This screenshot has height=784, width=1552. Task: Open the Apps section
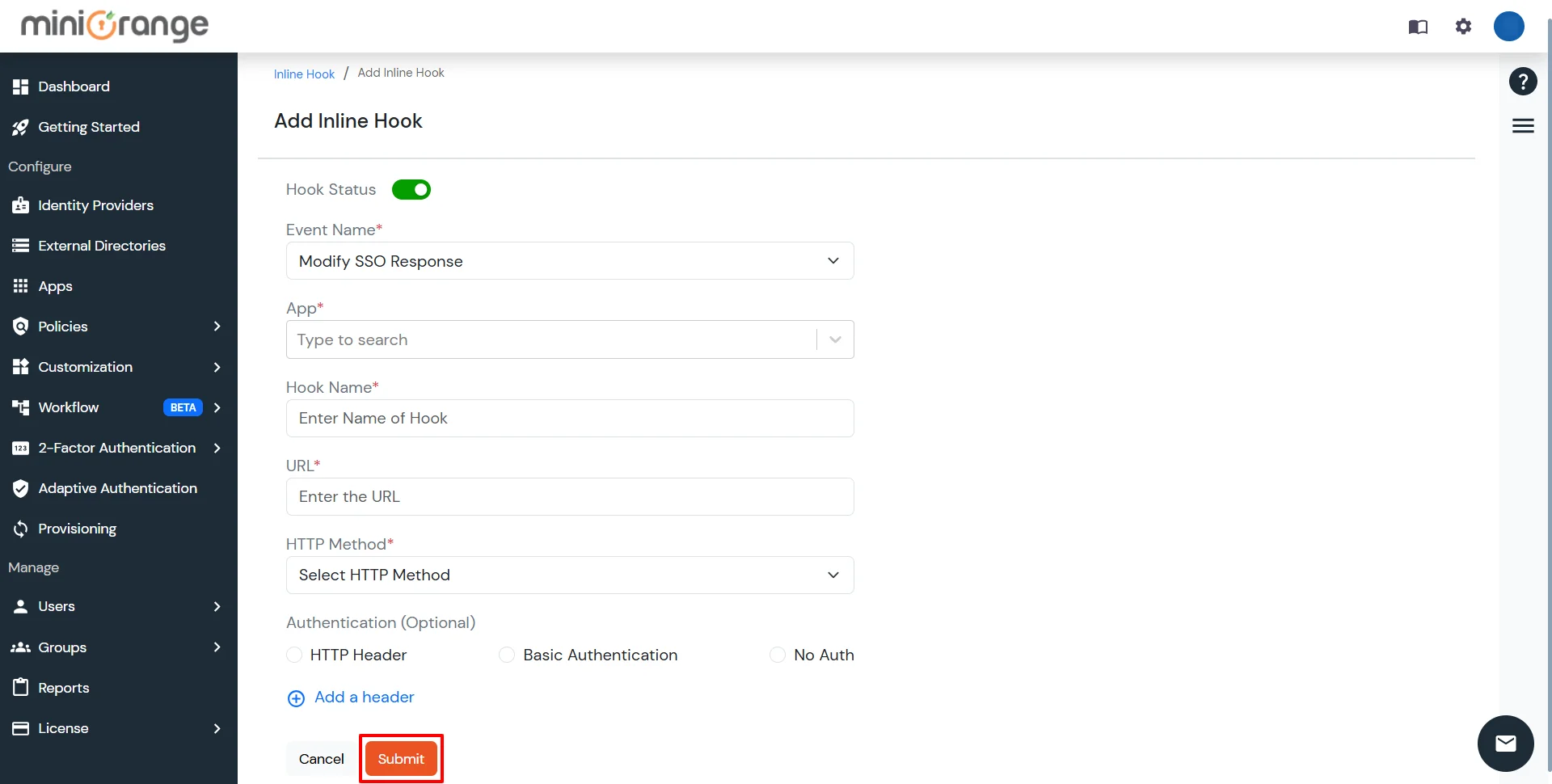(53, 285)
